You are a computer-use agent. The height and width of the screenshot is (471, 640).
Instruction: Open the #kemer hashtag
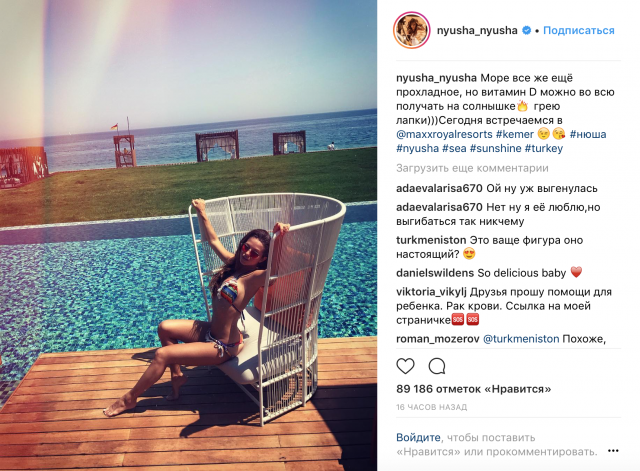click(515, 134)
